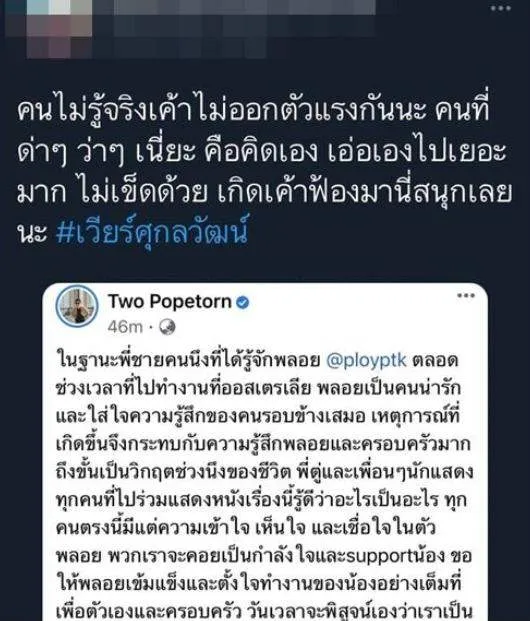
Task: Open the @ployptk mention link
Action: click(x=367, y=360)
